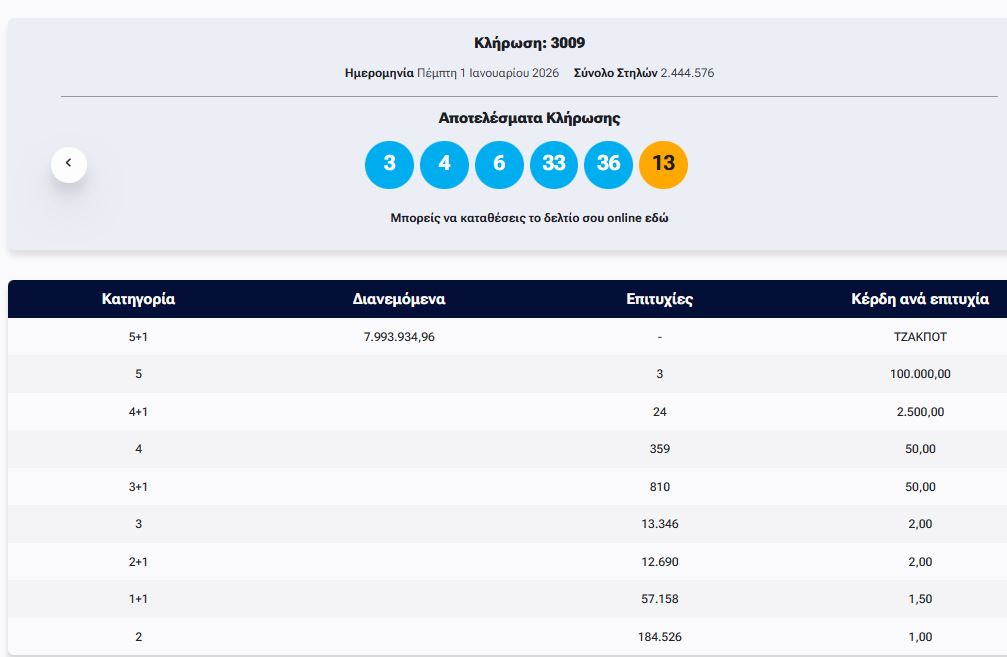
Task: Click the blue ball number 3
Action: [x=389, y=164]
